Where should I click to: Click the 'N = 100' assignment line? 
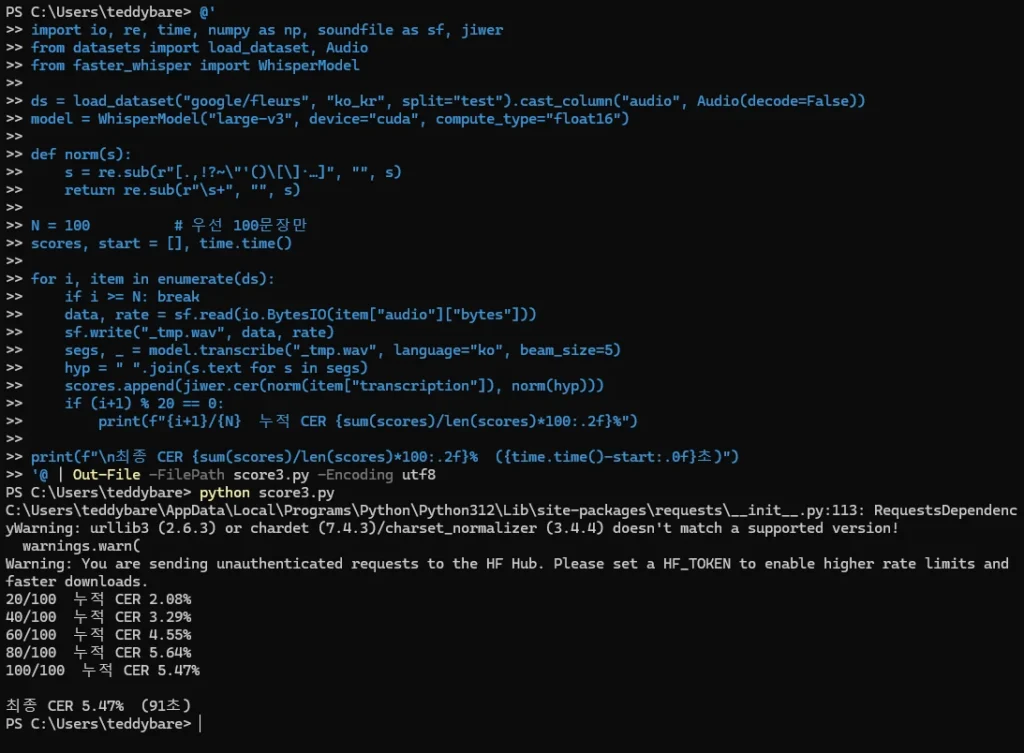click(60, 225)
